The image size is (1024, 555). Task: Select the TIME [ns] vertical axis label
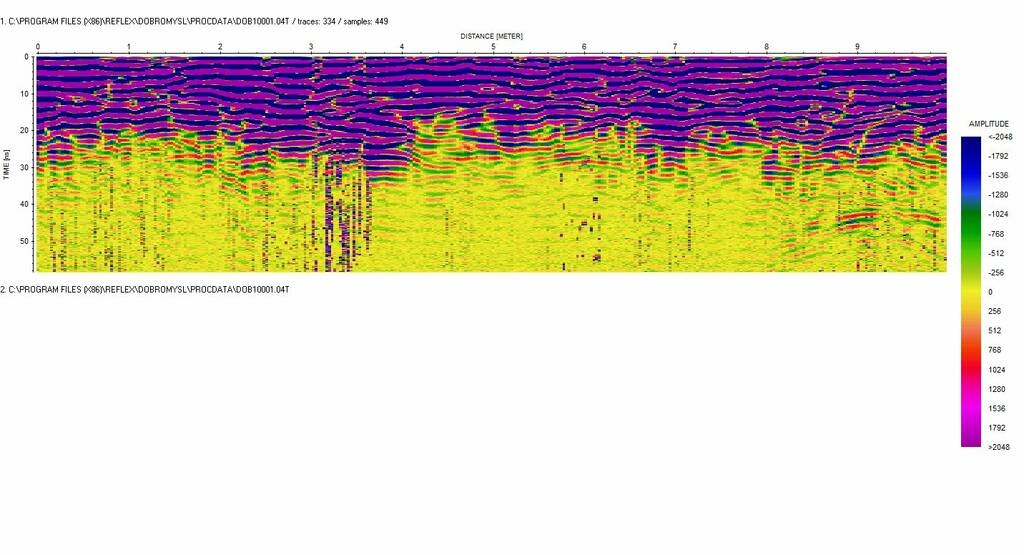[6, 165]
